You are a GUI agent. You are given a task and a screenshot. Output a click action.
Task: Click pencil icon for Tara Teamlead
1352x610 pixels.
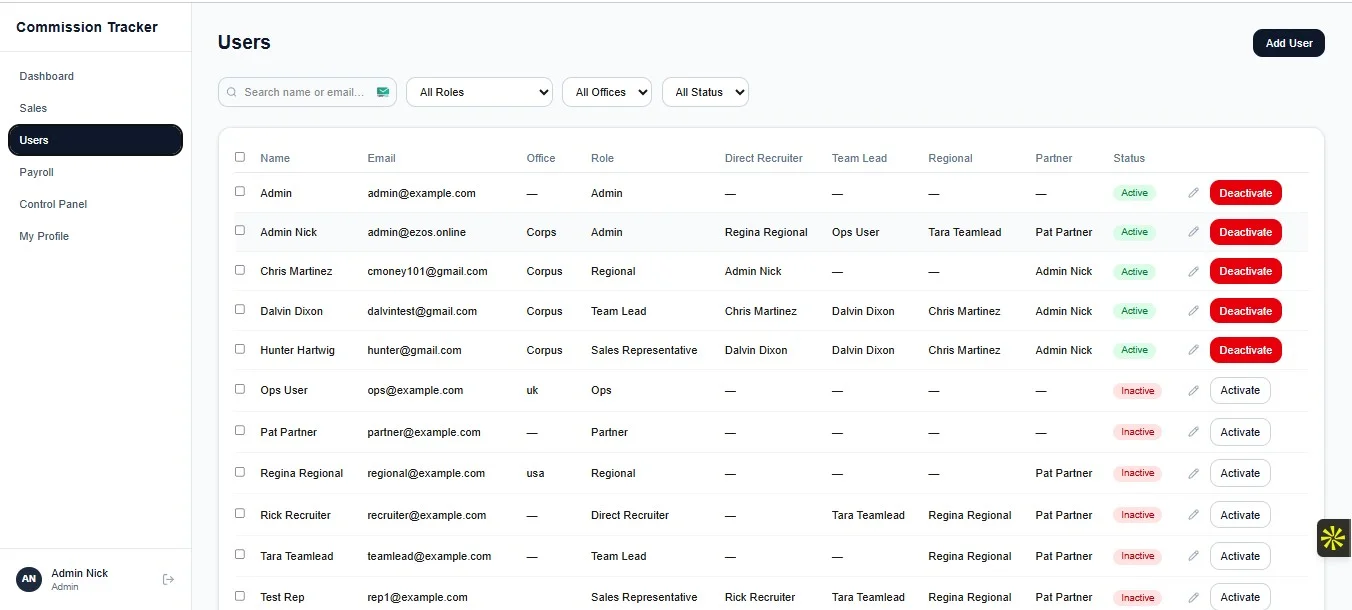tap(1193, 556)
